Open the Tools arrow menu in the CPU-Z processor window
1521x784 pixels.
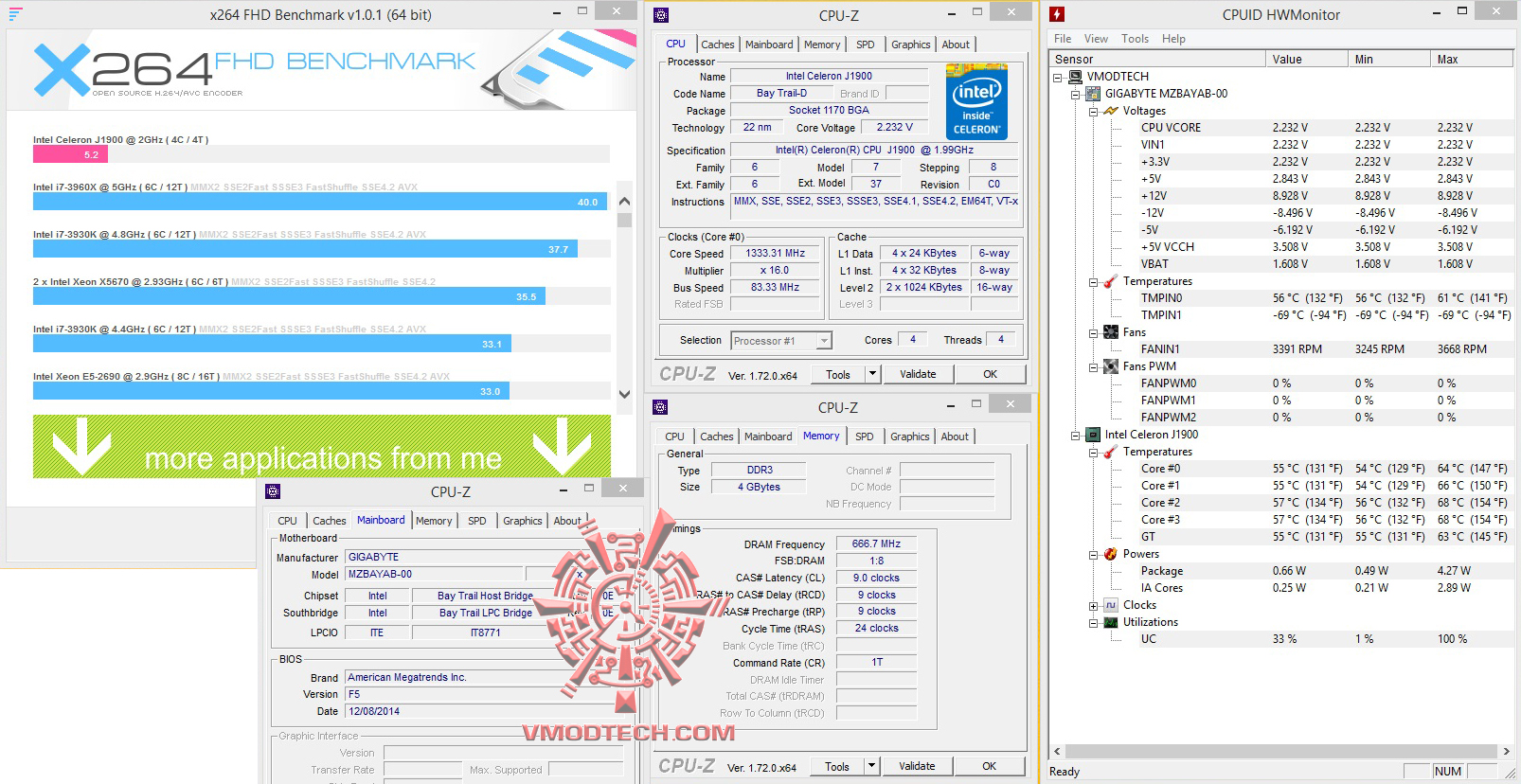click(x=872, y=374)
